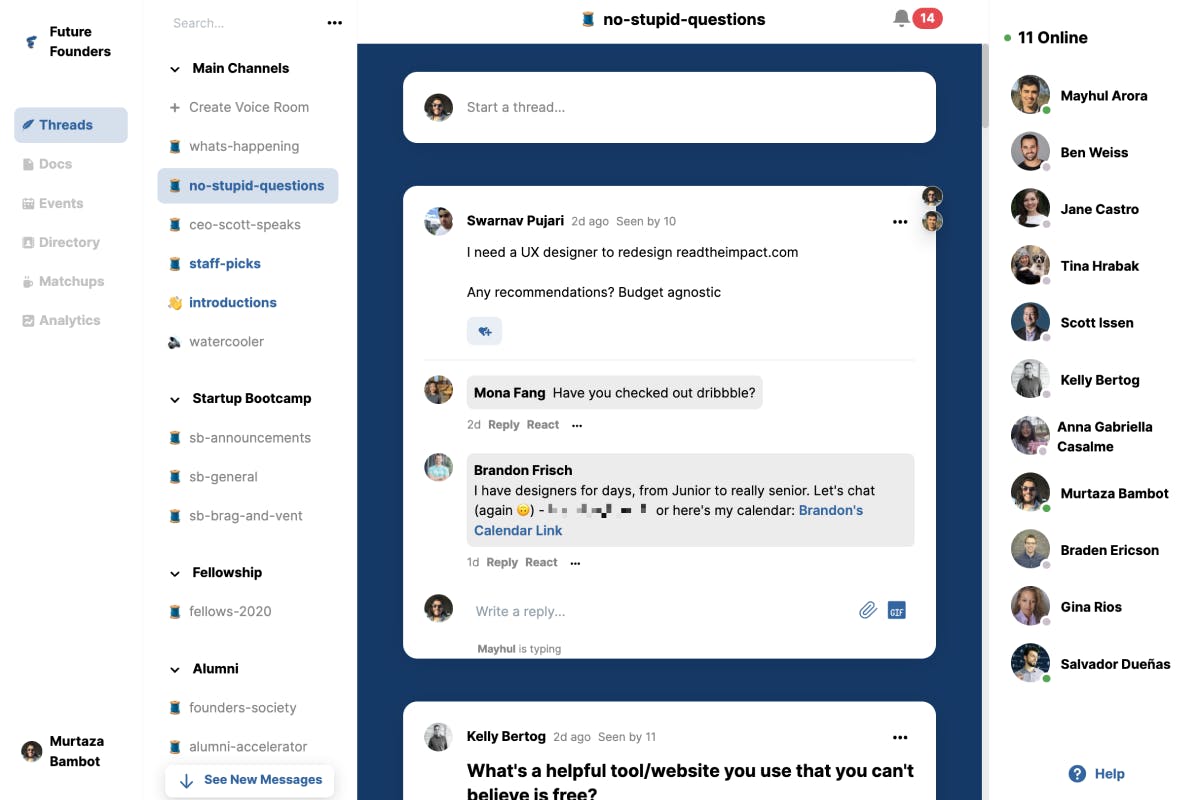Add a reaction to Swarnav Pujari's thread
Screen dimensions: 1200x800
click(484, 331)
